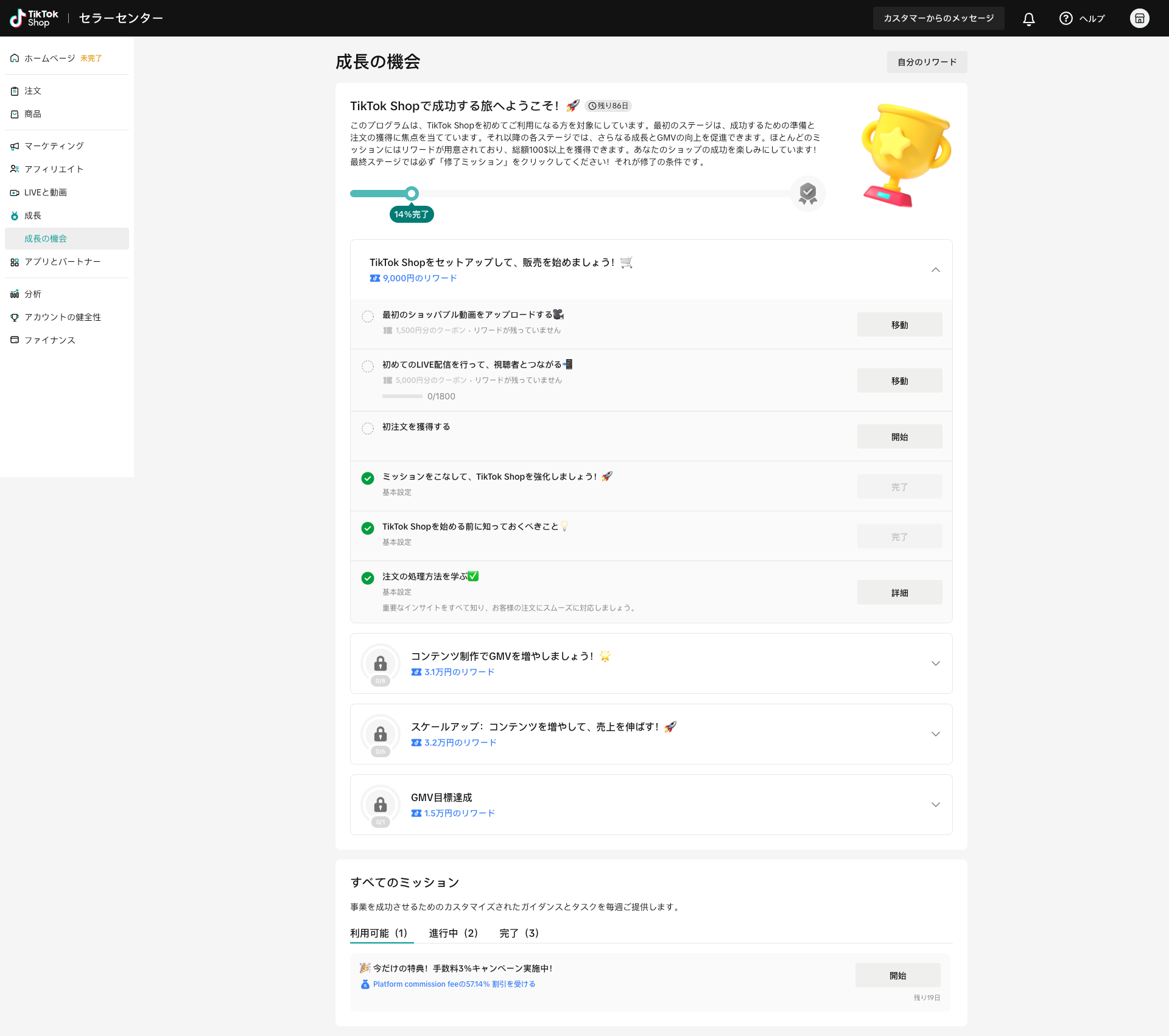
Task: Click the 14% progress bar handle
Action: 412,194
